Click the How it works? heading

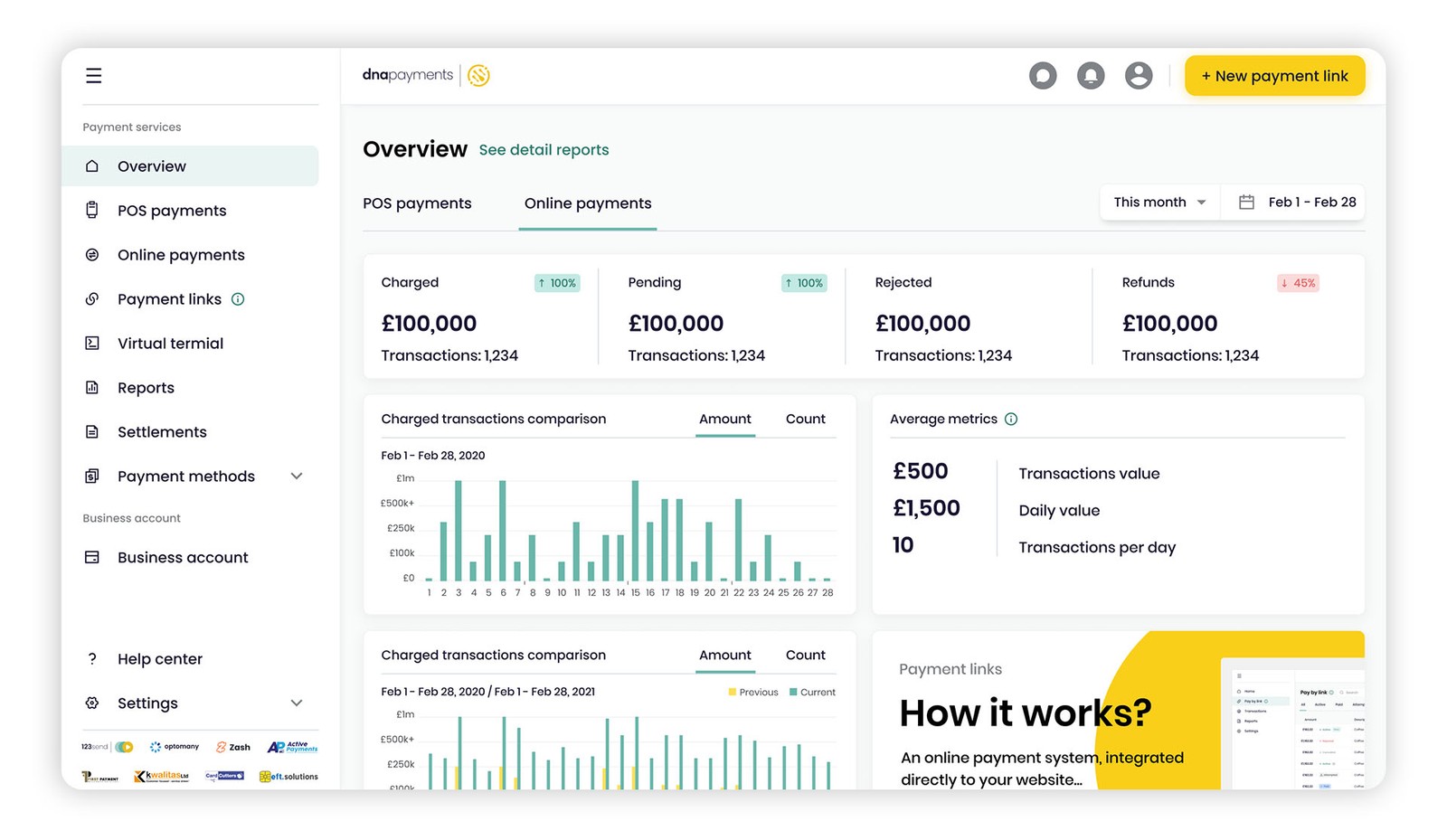coord(1026,713)
